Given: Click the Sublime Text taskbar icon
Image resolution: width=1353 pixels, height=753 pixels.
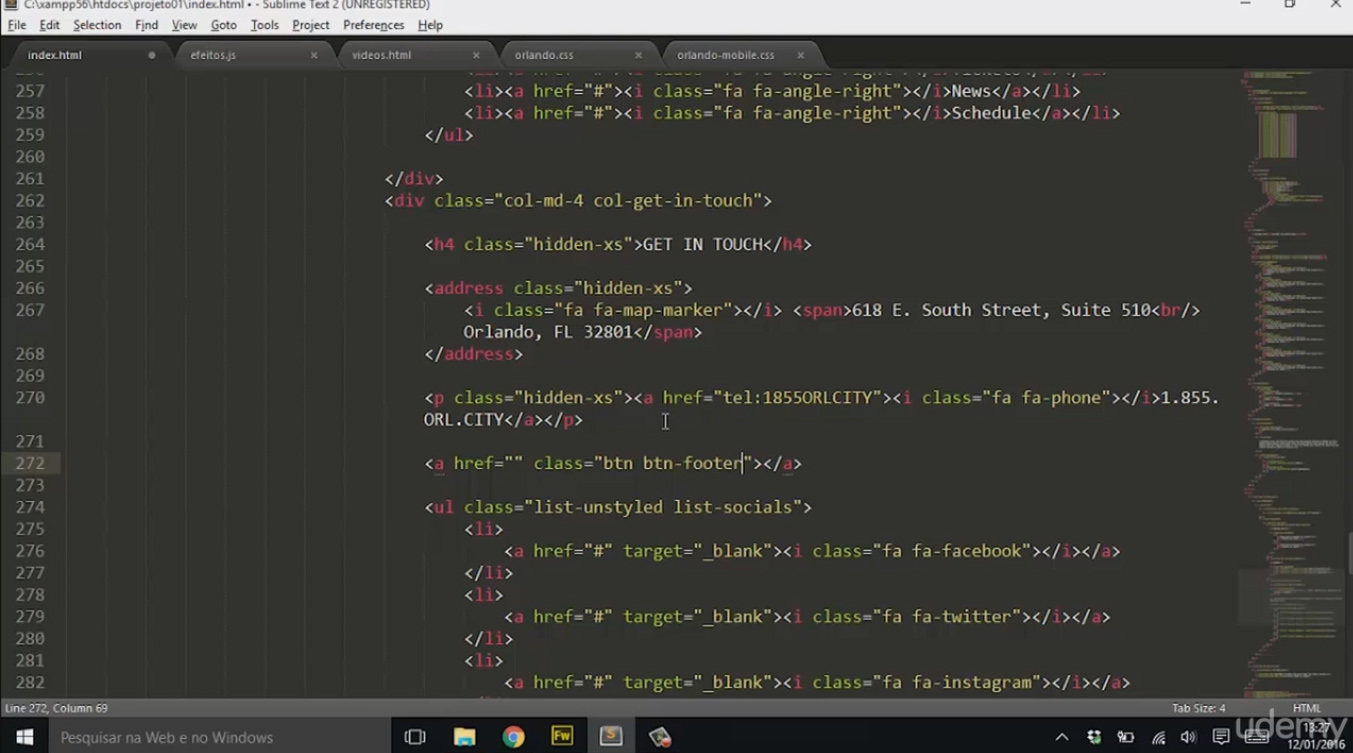Looking at the screenshot, I should [x=611, y=737].
